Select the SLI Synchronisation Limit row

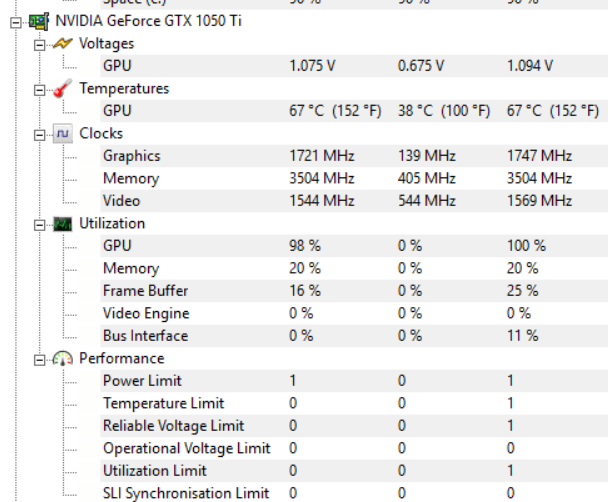[354, 493]
